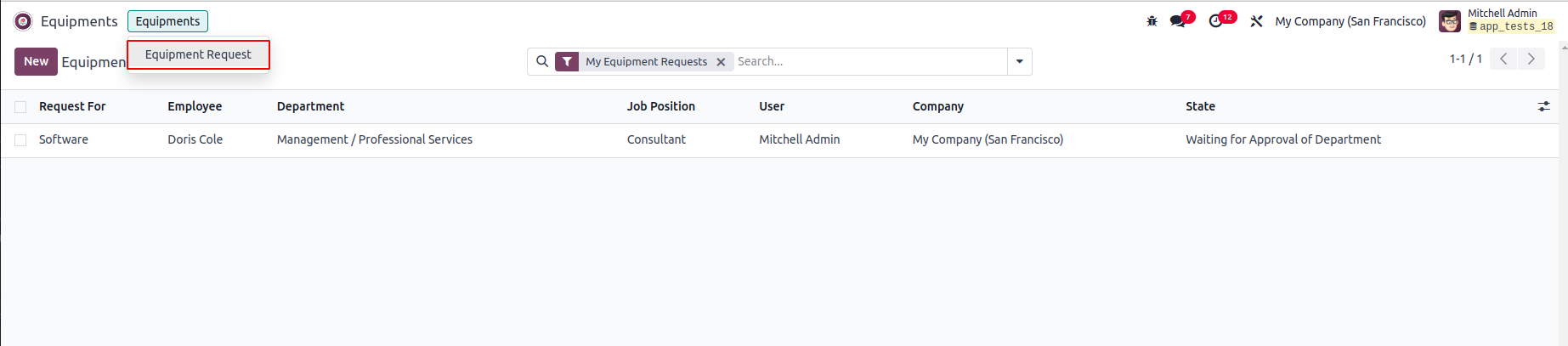Viewport: 1568px width, 346px height.
Task: Open the debug bug icon
Action: tap(1152, 21)
